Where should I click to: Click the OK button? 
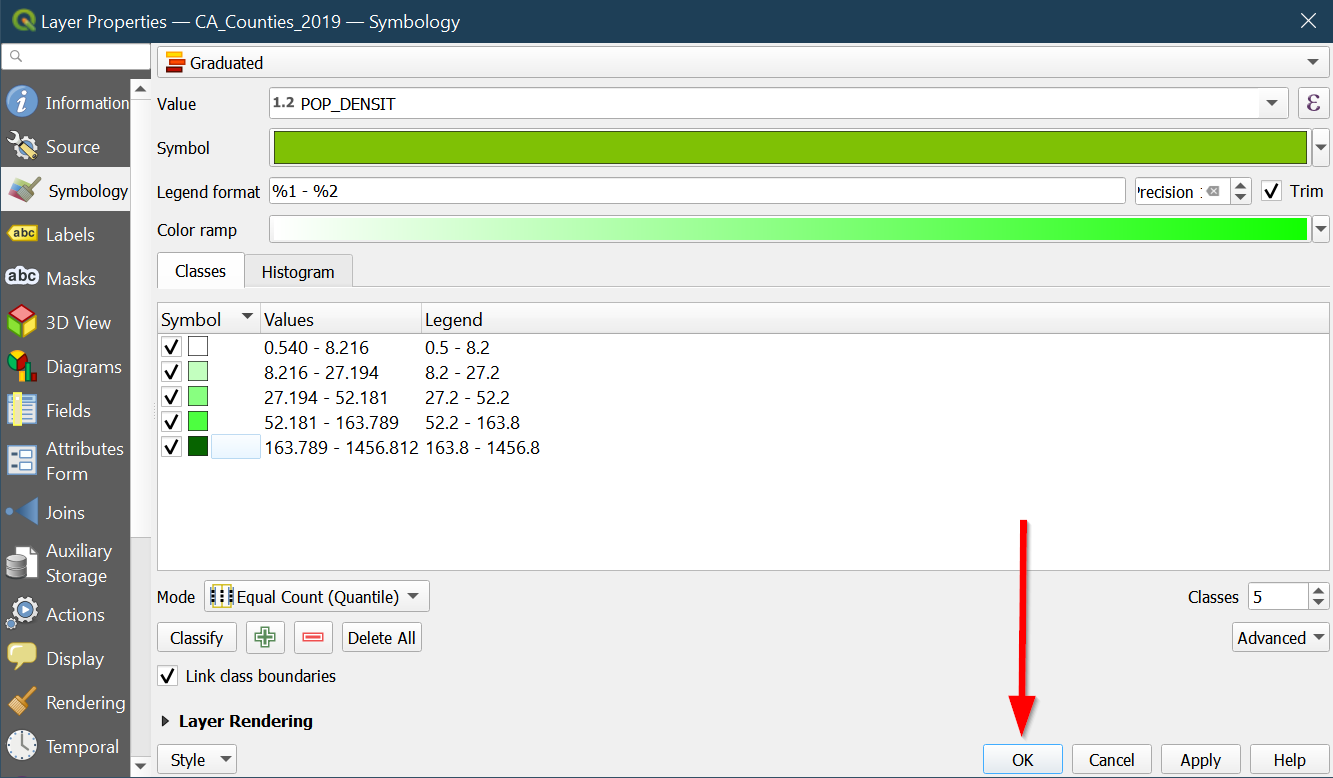[x=1022, y=760]
